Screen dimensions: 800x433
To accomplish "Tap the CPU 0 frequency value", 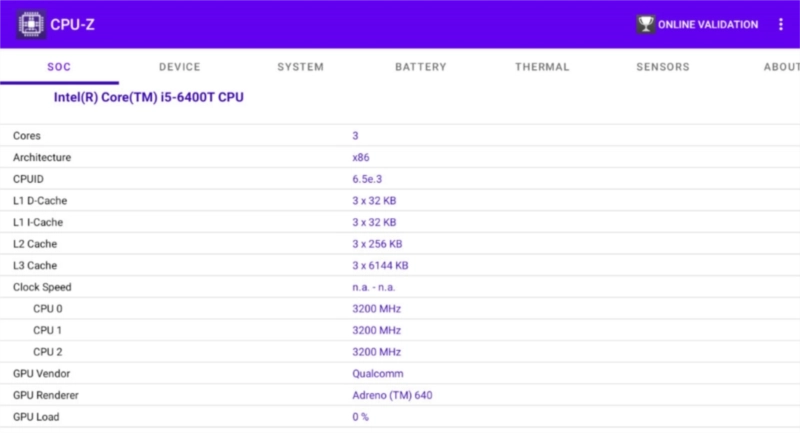I will tap(376, 309).
